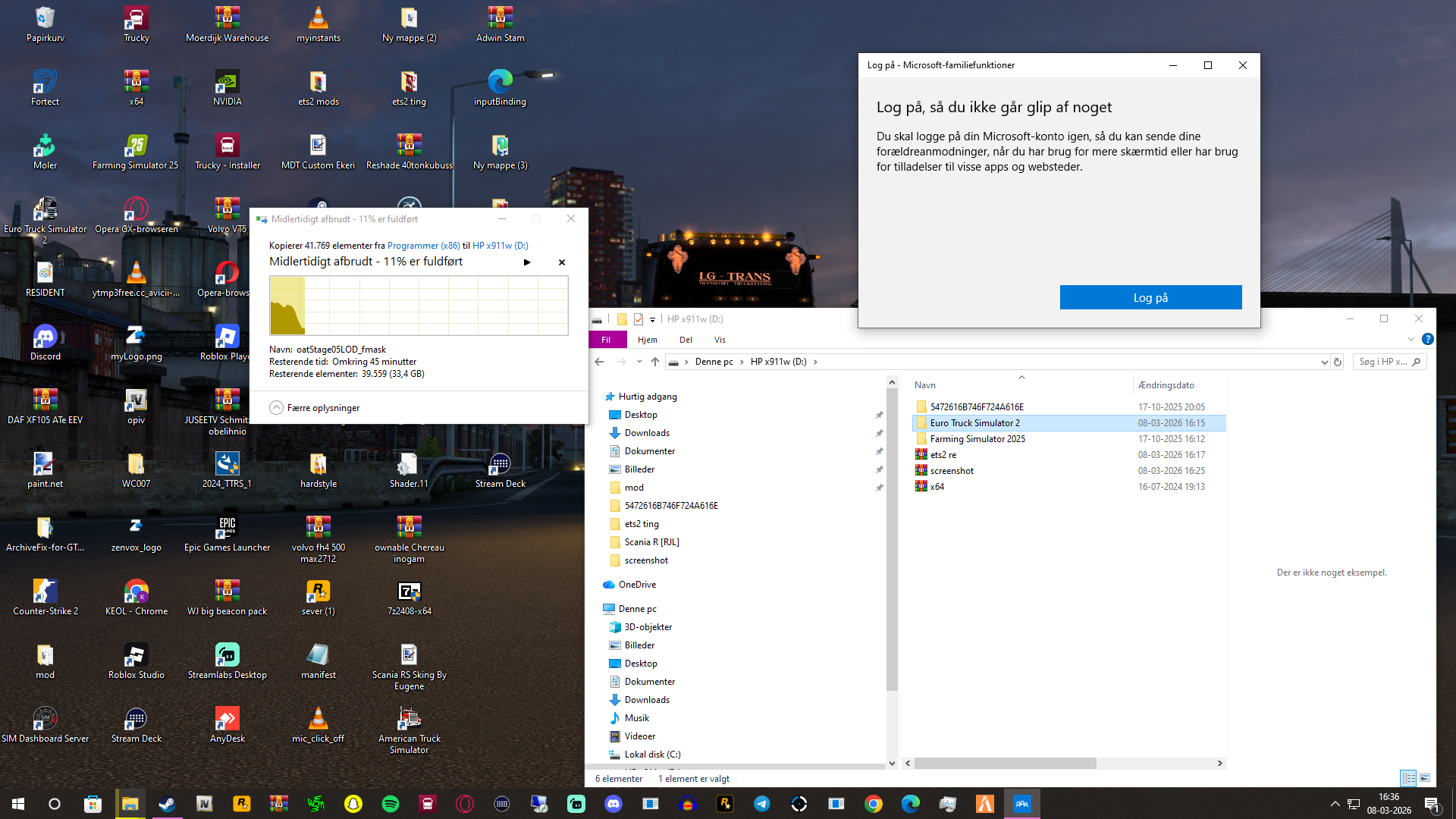Cancel the copy operation with X
Viewport: 1456px width, 819px height.
(562, 262)
